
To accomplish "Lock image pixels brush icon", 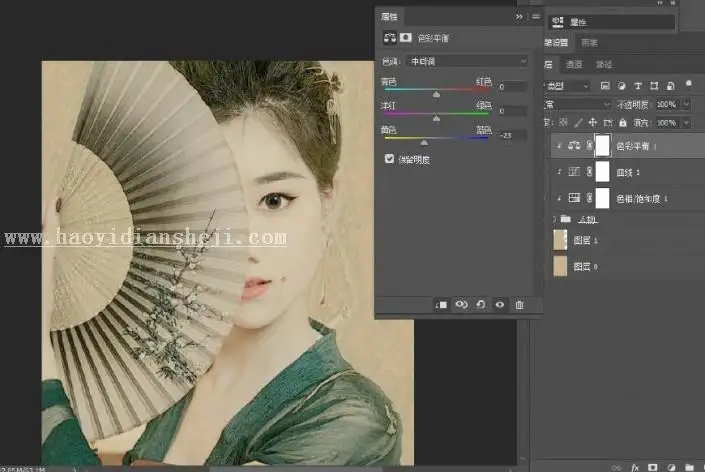I will [578, 122].
